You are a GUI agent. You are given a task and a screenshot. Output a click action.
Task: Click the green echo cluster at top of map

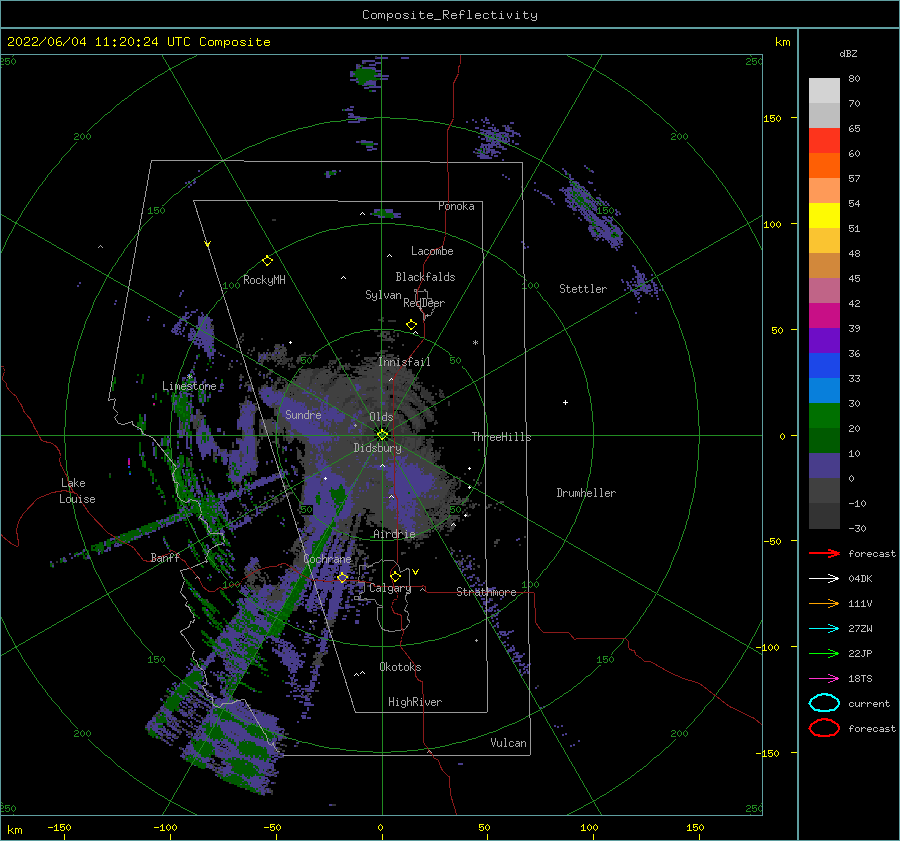pos(365,75)
